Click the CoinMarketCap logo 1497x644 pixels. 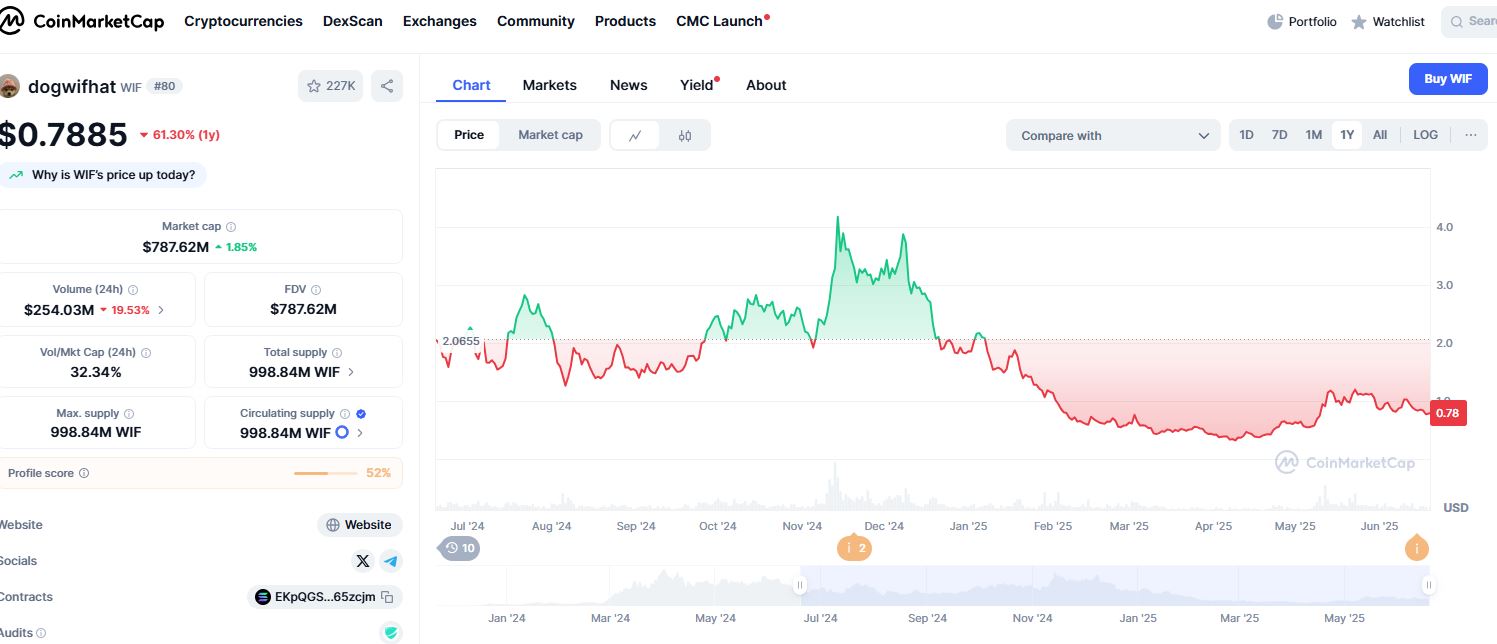[82, 21]
